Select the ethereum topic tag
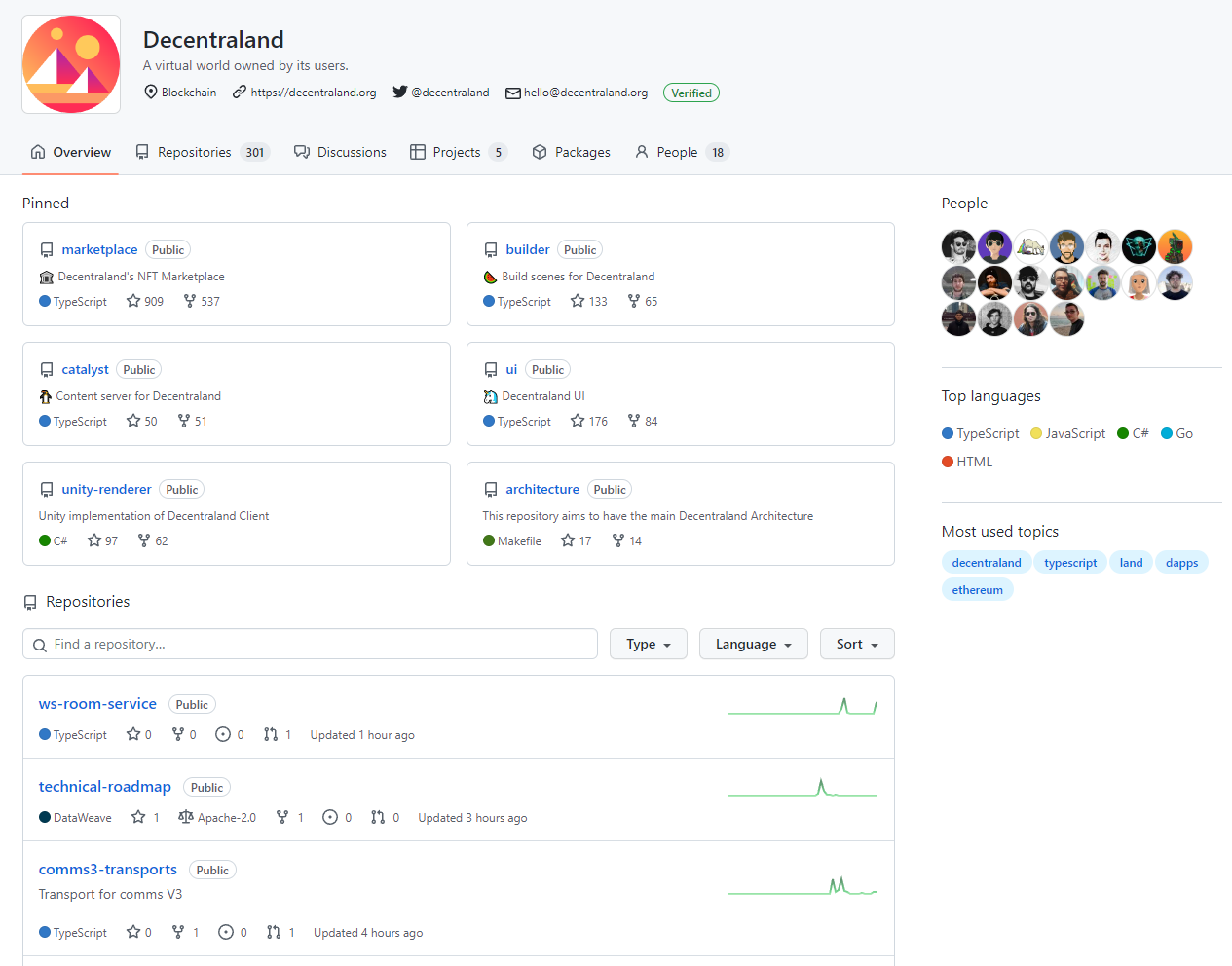 coord(977,589)
